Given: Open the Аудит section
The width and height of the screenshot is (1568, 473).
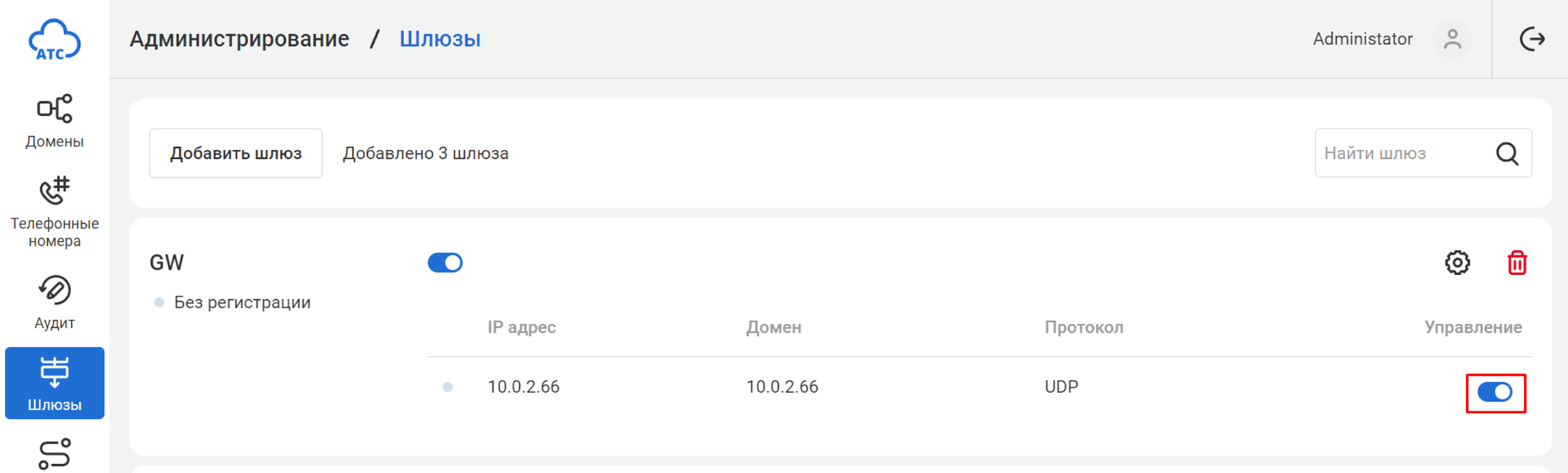Looking at the screenshot, I should (54, 303).
